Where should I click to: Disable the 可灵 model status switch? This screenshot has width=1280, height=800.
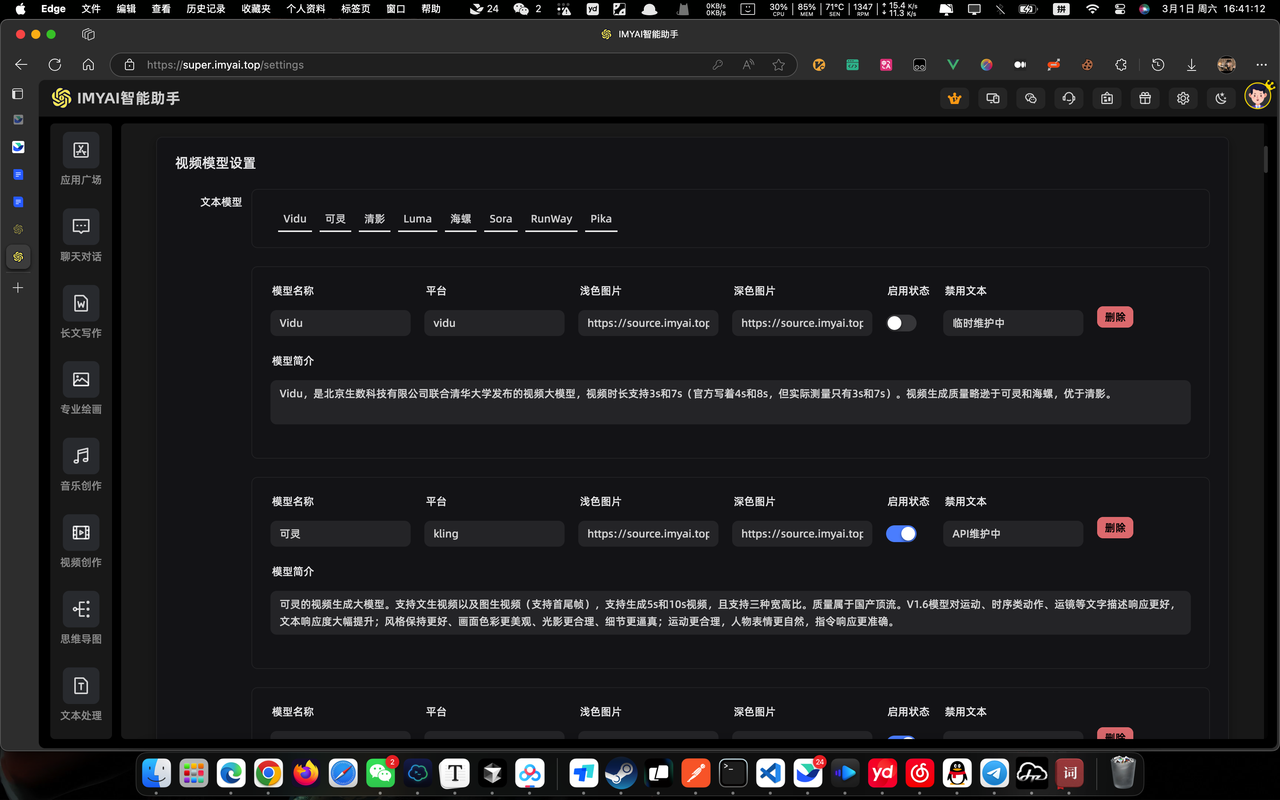click(901, 534)
